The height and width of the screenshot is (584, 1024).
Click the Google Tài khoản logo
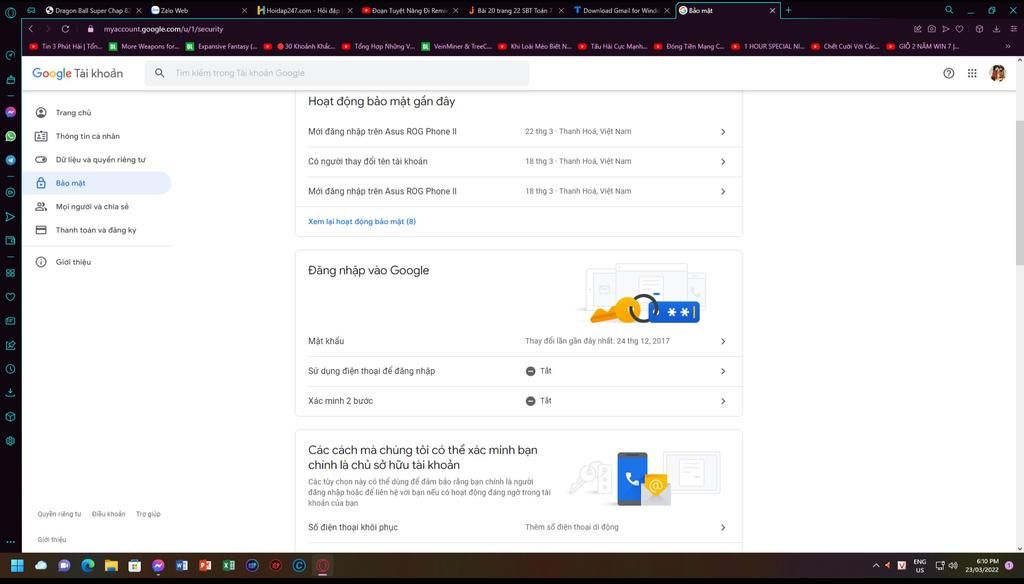77,73
